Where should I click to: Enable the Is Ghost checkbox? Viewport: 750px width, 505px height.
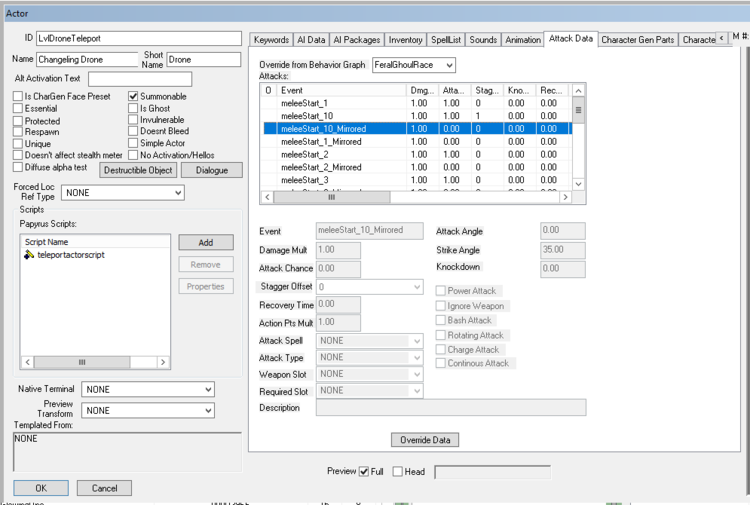click(133, 109)
